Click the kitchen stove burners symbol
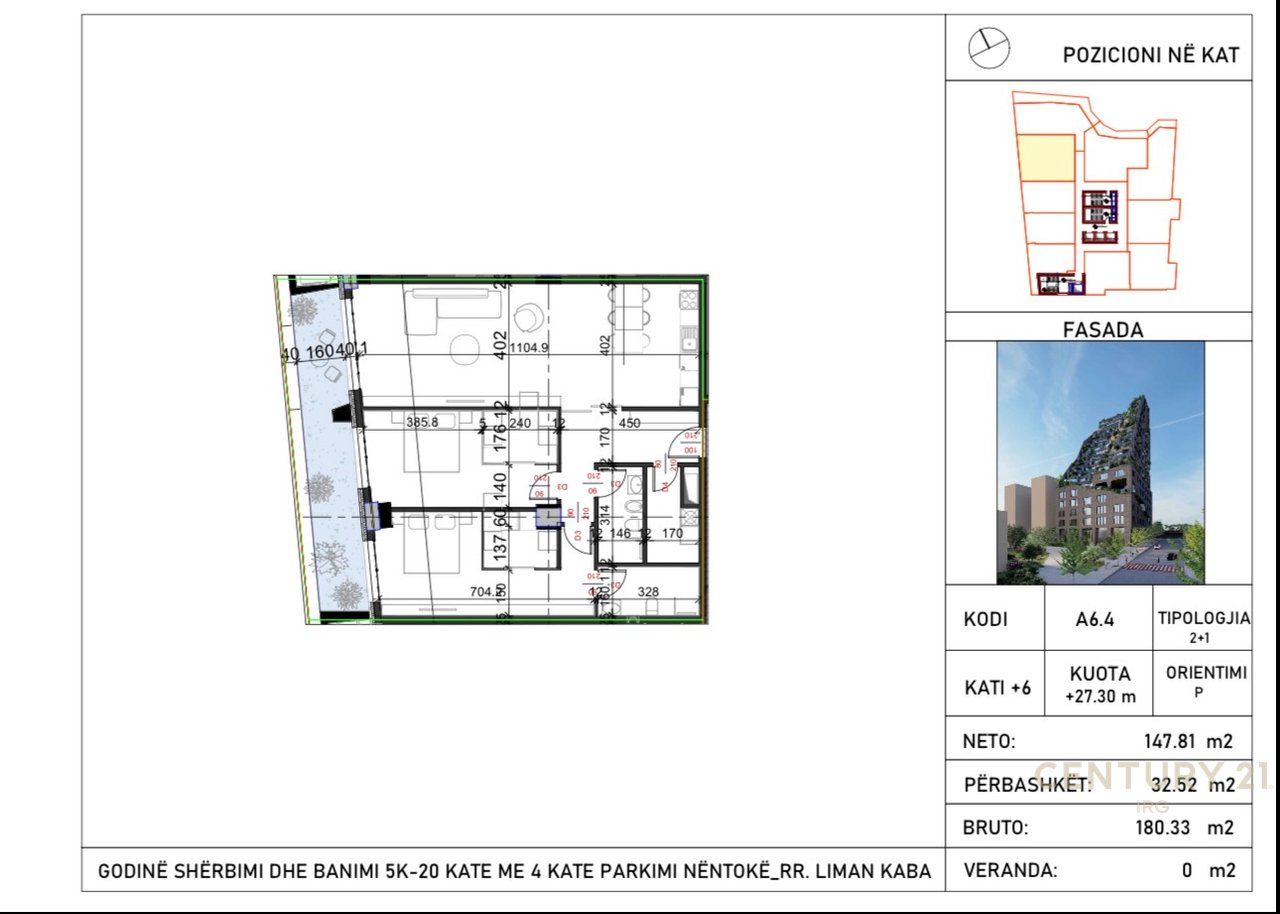This screenshot has height=914, width=1280. pyautogui.click(x=688, y=299)
